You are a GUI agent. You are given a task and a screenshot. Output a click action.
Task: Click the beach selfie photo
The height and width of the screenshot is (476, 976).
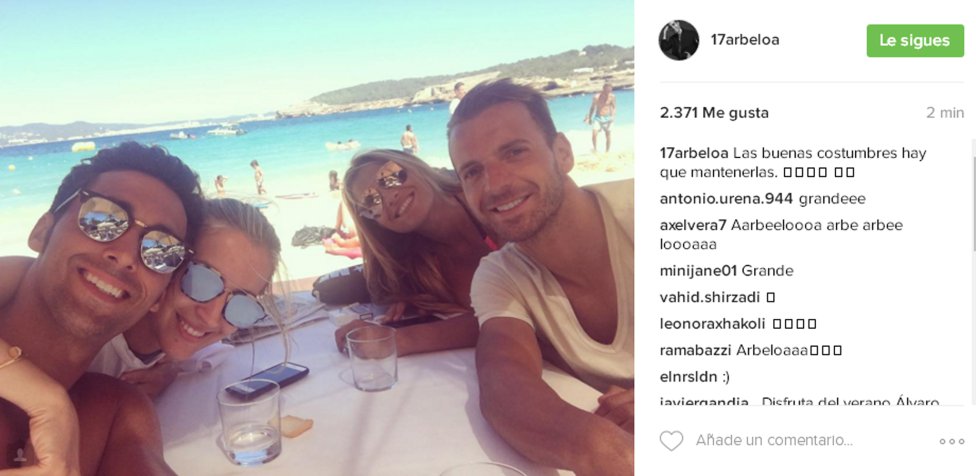click(x=317, y=238)
